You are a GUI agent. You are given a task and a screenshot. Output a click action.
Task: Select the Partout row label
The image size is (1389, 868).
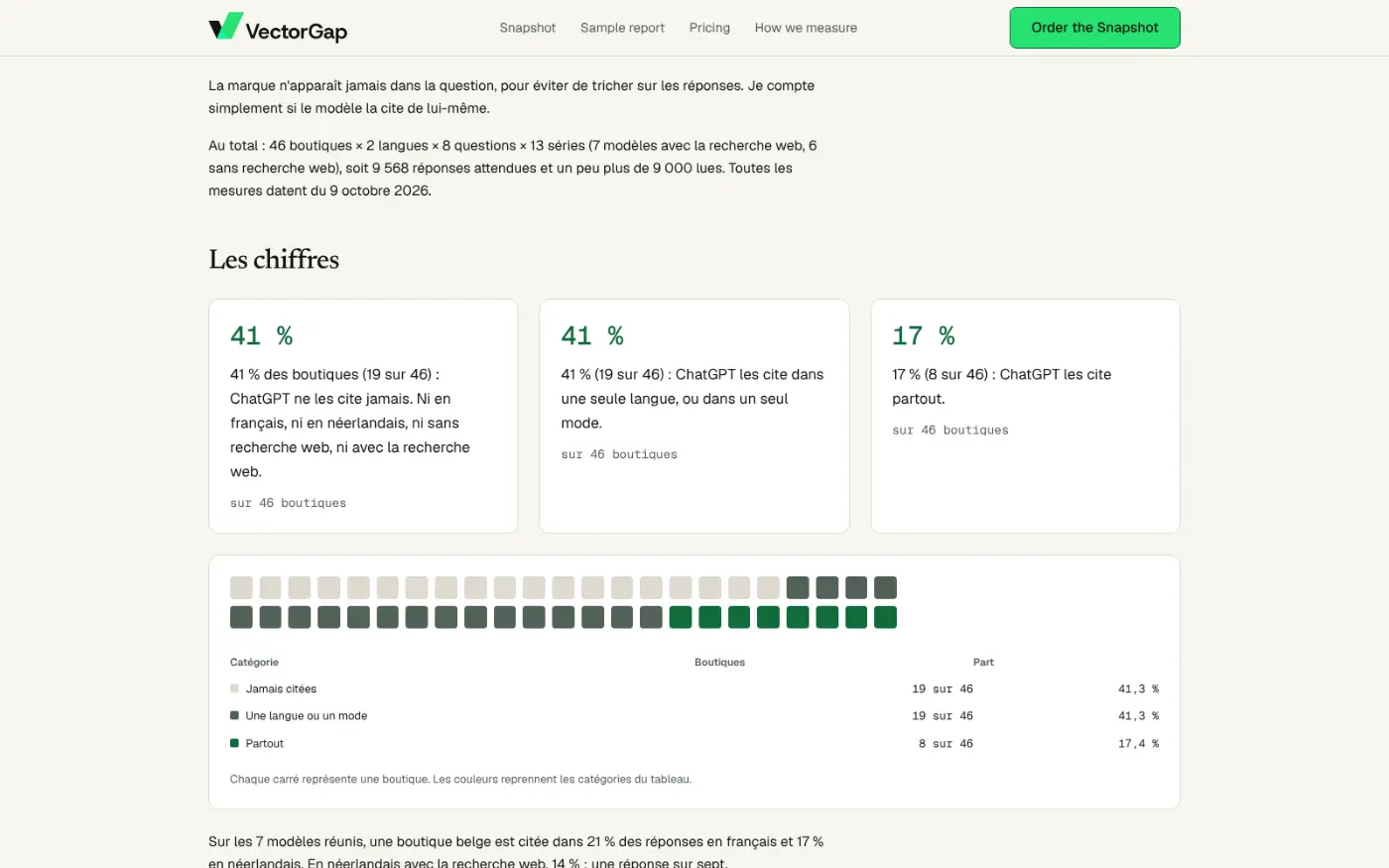265,743
